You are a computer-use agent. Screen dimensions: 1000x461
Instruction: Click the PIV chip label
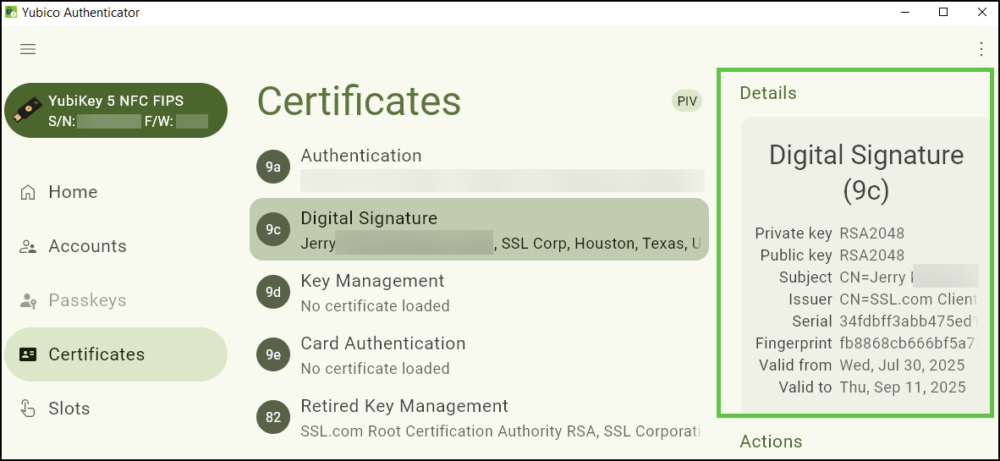pos(686,101)
